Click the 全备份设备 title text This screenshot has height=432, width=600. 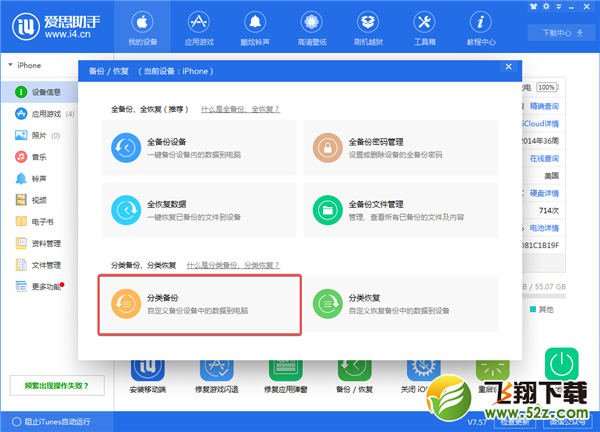click(x=166, y=142)
